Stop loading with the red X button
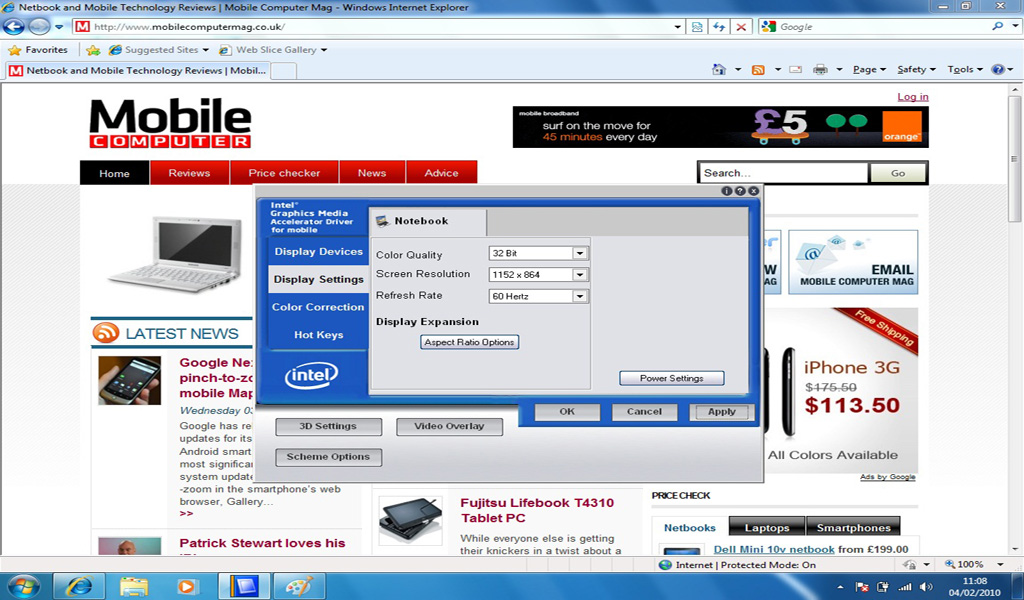Viewport: 1024px width, 600px height. (741, 27)
